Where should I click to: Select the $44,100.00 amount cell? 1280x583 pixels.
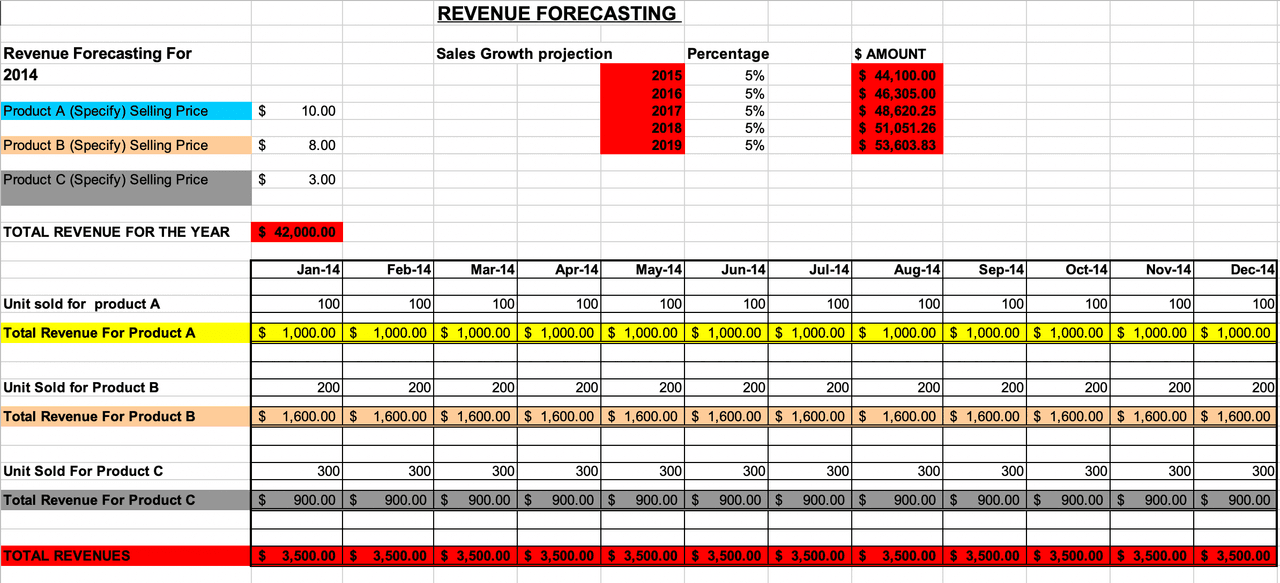point(897,76)
